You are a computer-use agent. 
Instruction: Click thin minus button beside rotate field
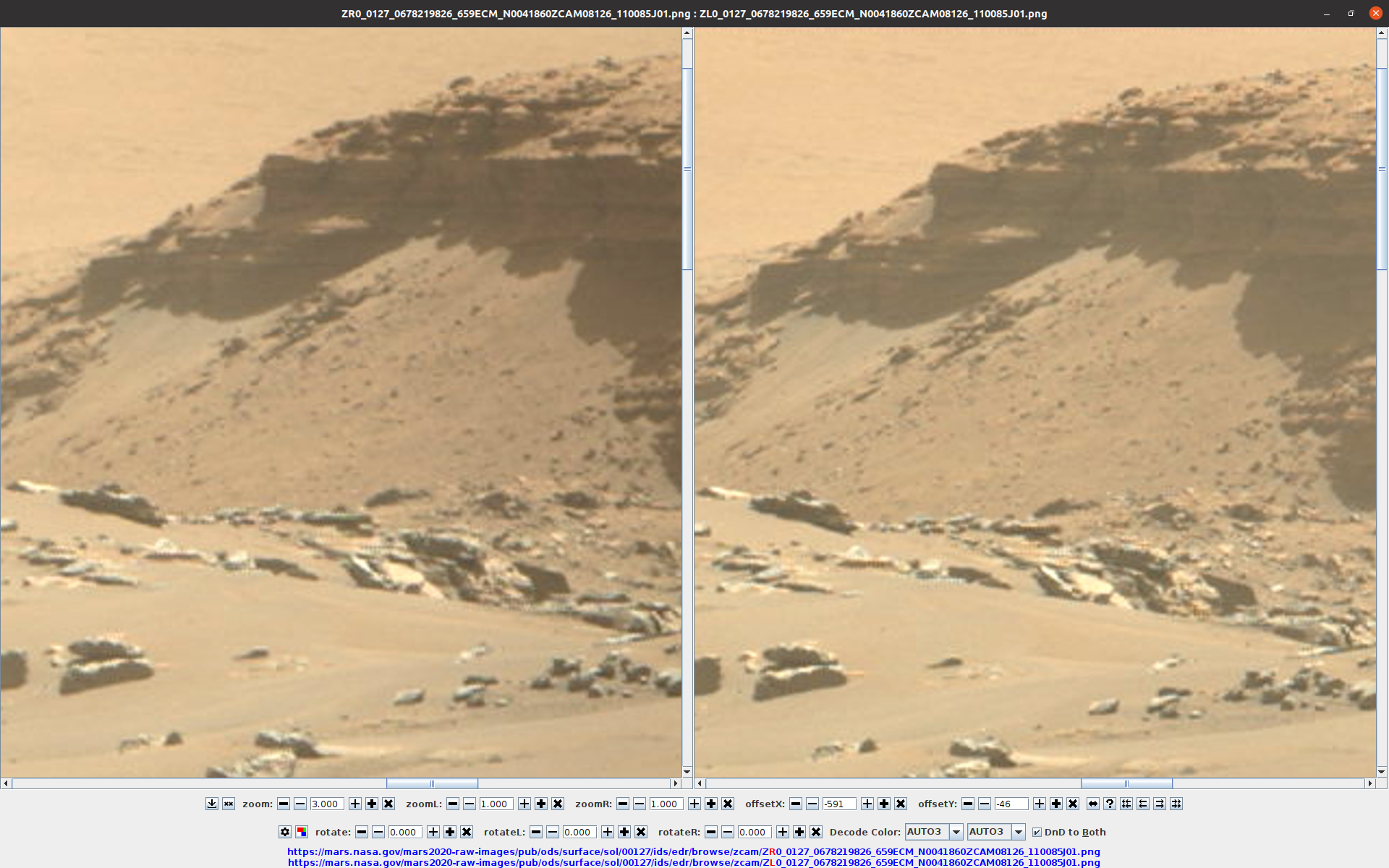[x=378, y=832]
